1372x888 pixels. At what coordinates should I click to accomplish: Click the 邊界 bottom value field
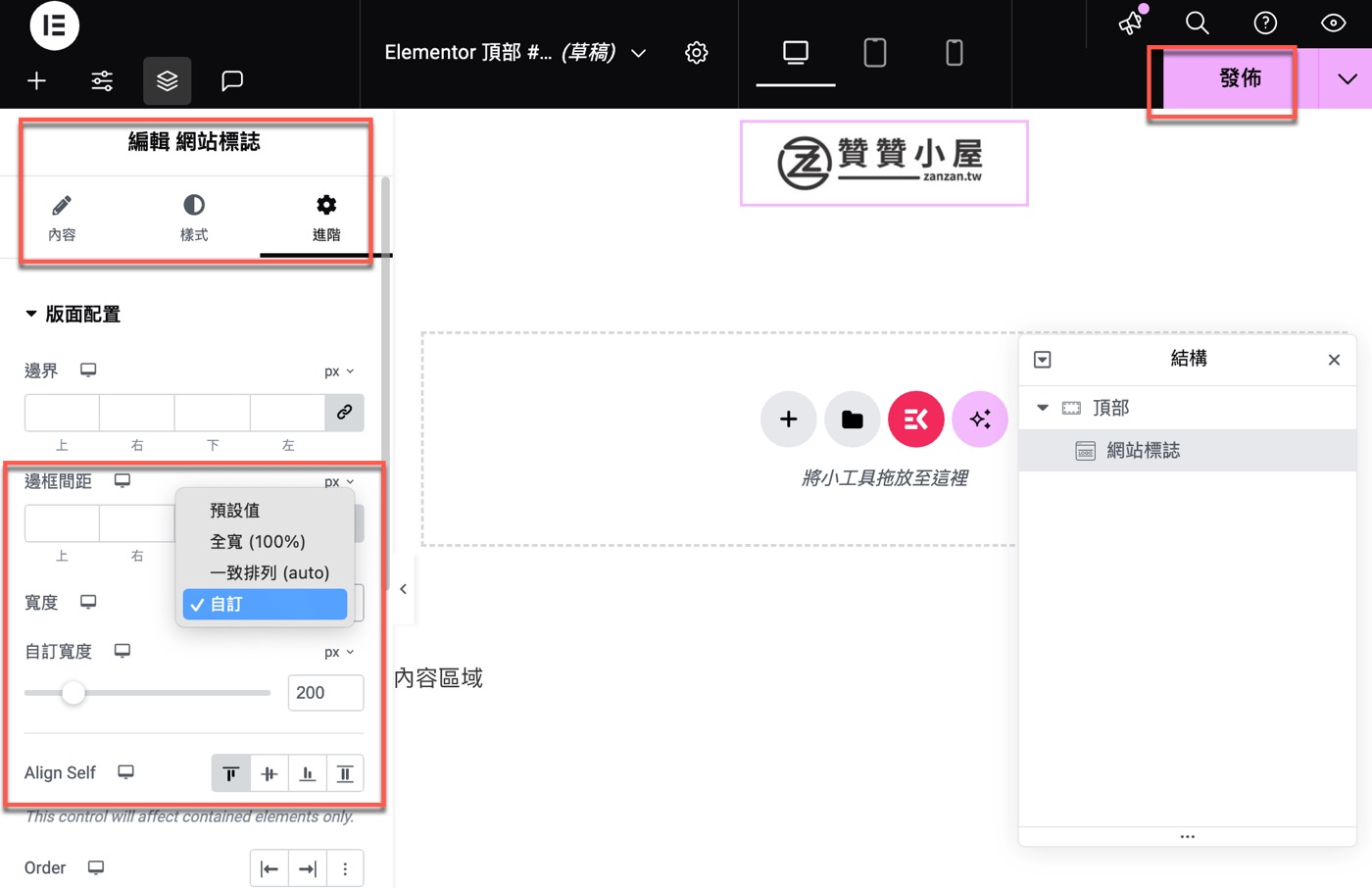click(213, 413)
